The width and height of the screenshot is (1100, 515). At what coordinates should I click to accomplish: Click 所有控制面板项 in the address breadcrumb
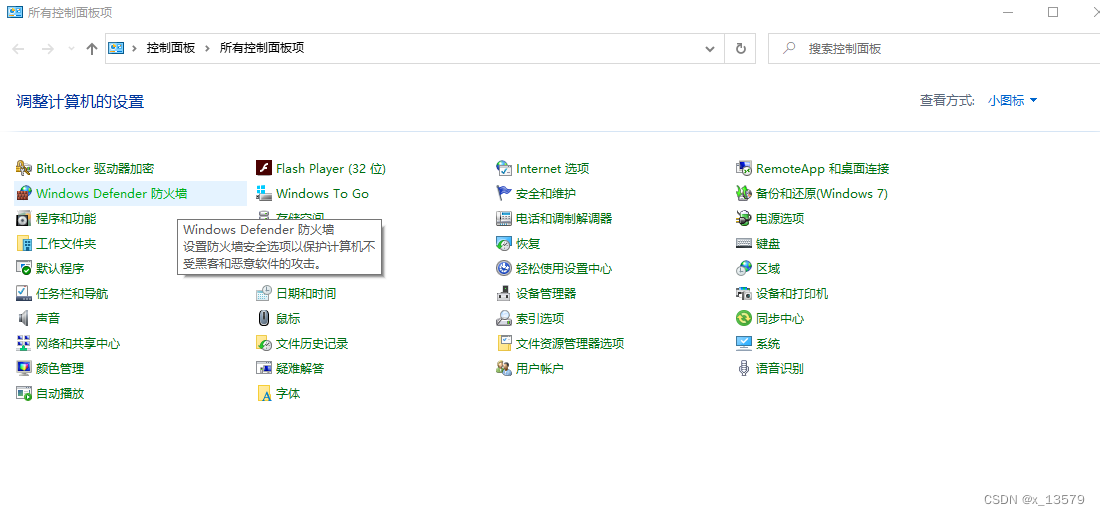pos(262,48)
